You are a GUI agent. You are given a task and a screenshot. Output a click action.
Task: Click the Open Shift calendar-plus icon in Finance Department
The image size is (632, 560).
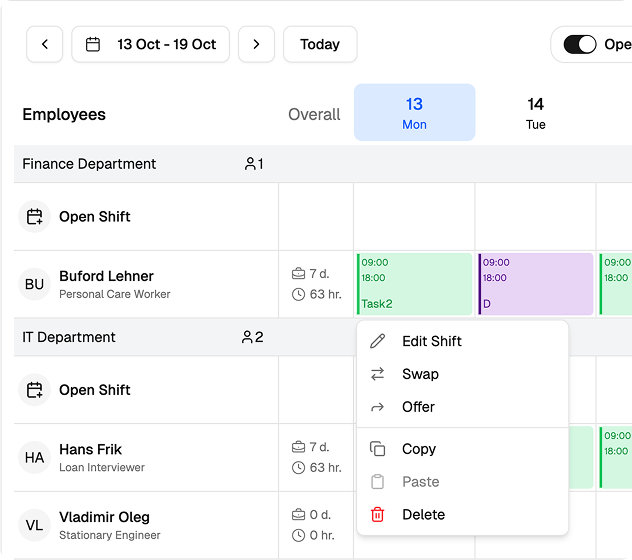click(35, 217)
